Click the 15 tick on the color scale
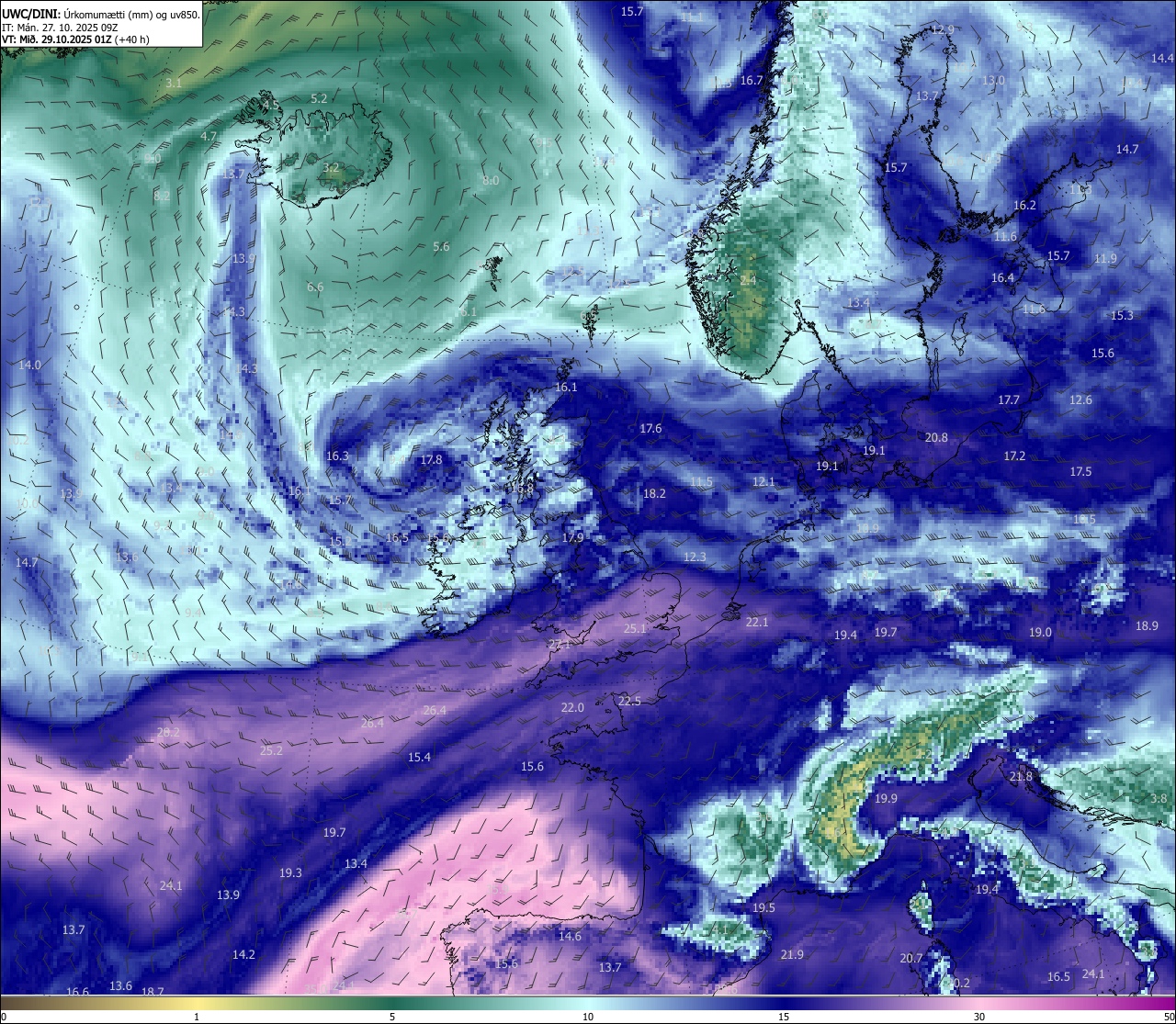 coord(784,1017)
